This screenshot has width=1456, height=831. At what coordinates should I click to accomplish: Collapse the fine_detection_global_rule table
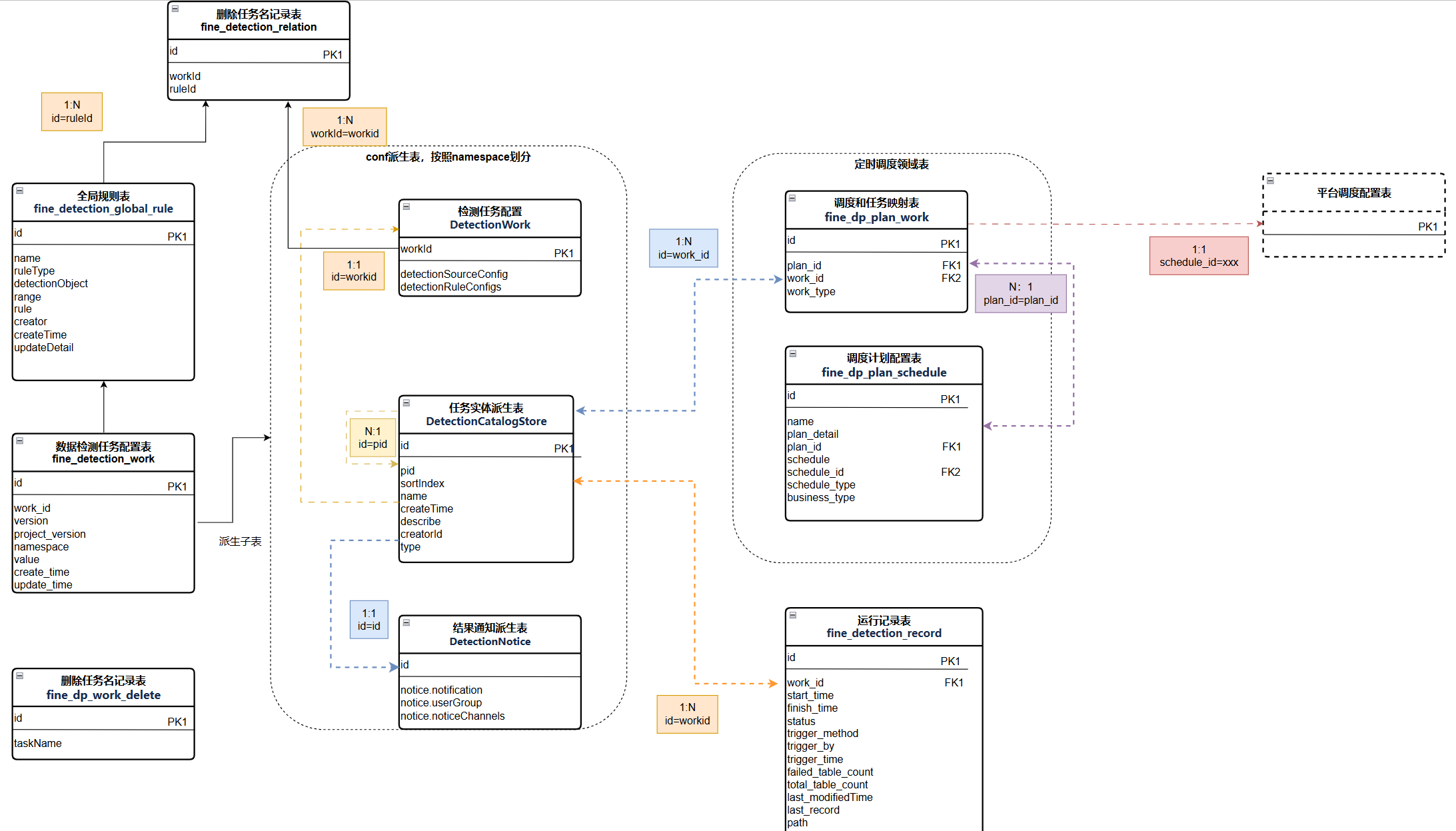(20, 191)
